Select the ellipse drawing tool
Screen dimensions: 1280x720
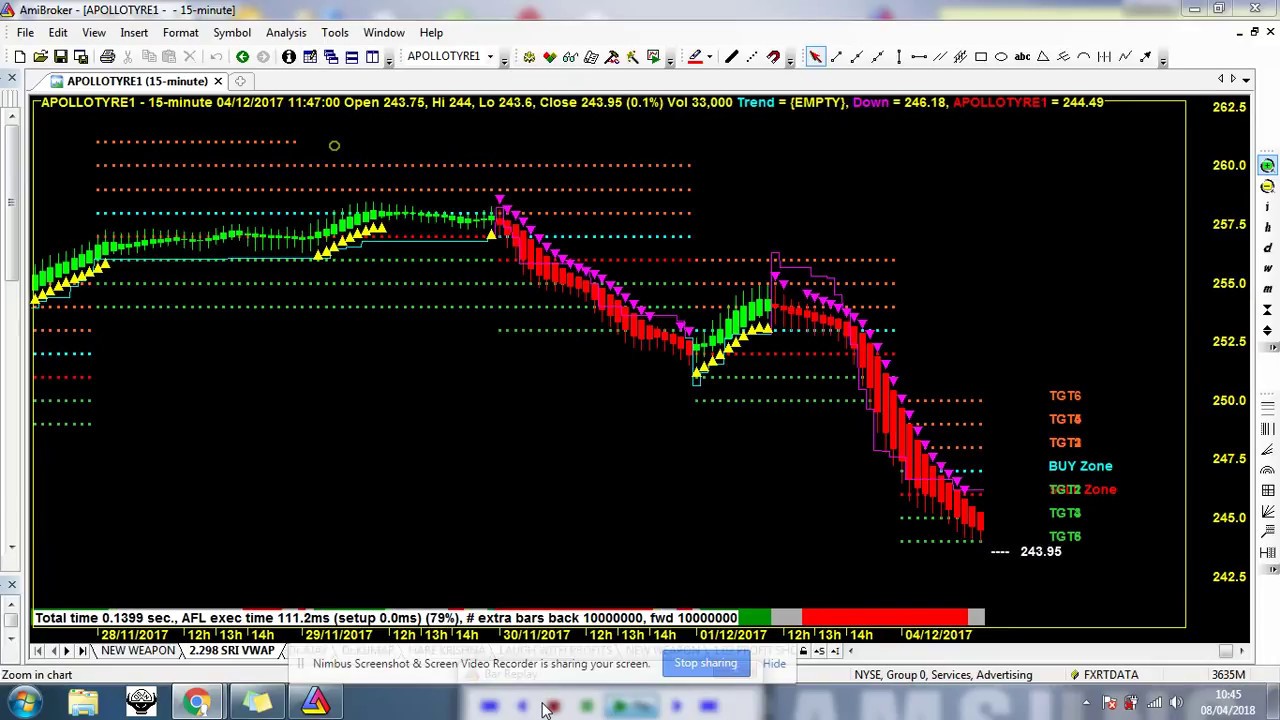[x=1001, y=57]
